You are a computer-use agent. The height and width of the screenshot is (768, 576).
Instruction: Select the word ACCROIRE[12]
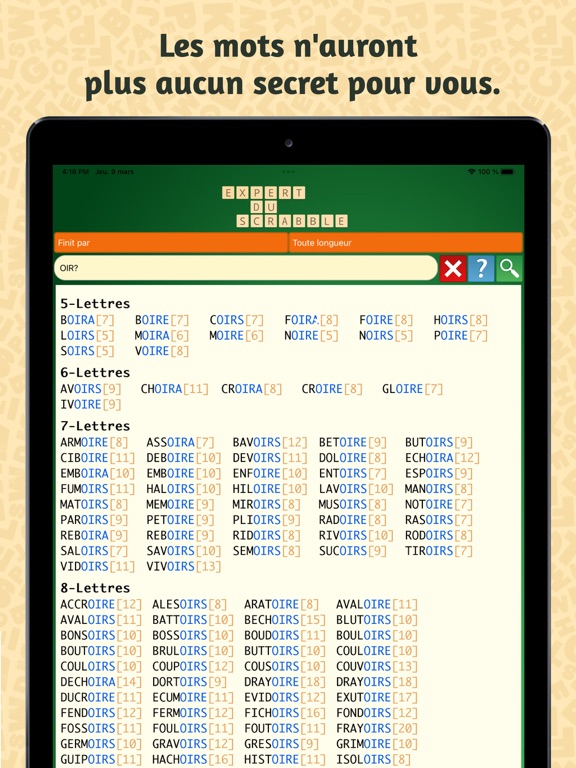click(x=101, y=604)
